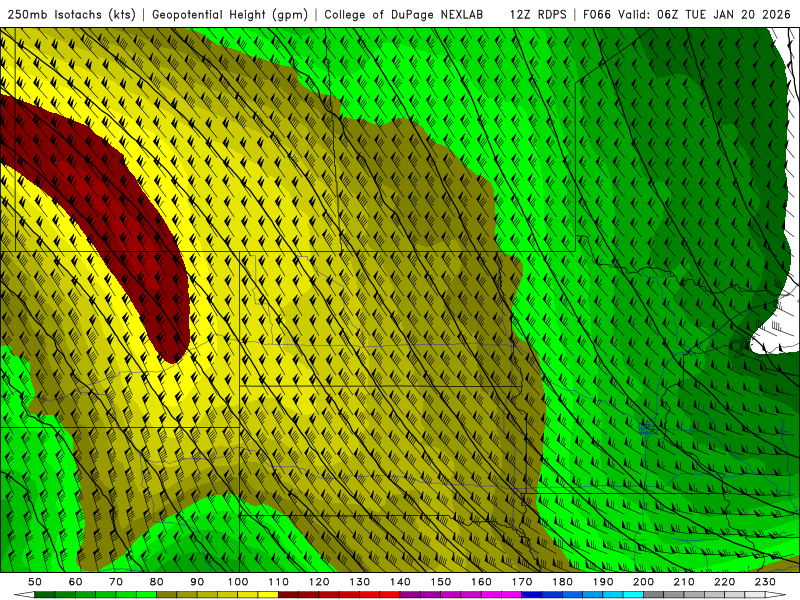Click the 120 value on the color scale
The height and width of the screenshot is (600, 800).
(319, 582)
